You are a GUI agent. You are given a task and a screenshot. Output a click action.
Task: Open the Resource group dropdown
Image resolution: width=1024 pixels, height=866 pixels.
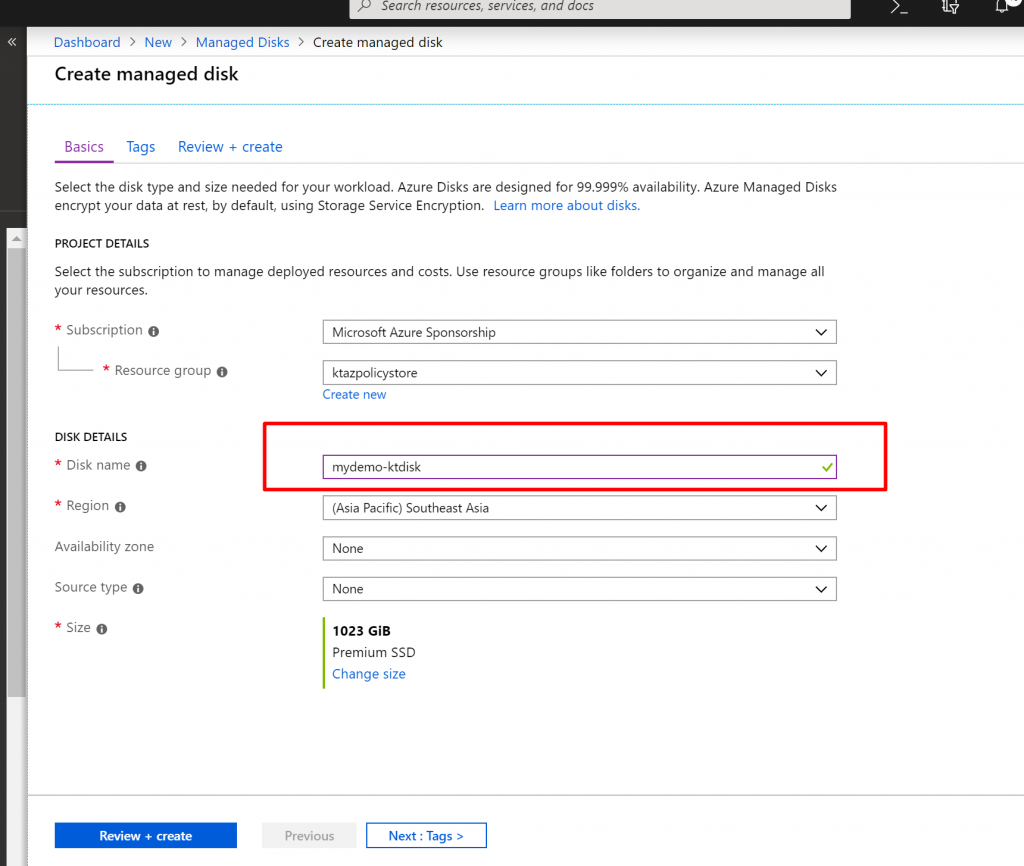579,373
